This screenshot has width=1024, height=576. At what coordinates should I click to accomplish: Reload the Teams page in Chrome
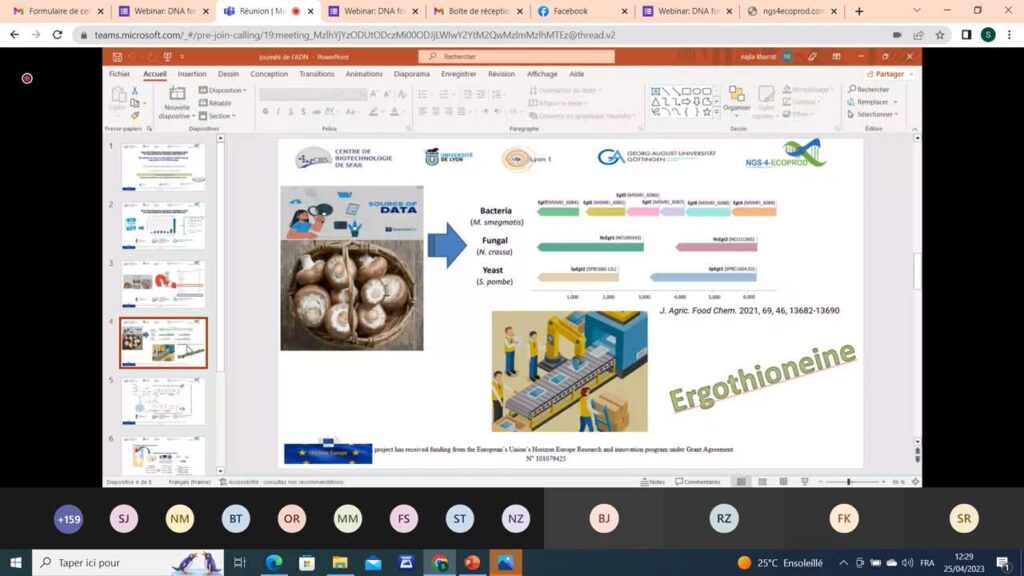(58, 34)
